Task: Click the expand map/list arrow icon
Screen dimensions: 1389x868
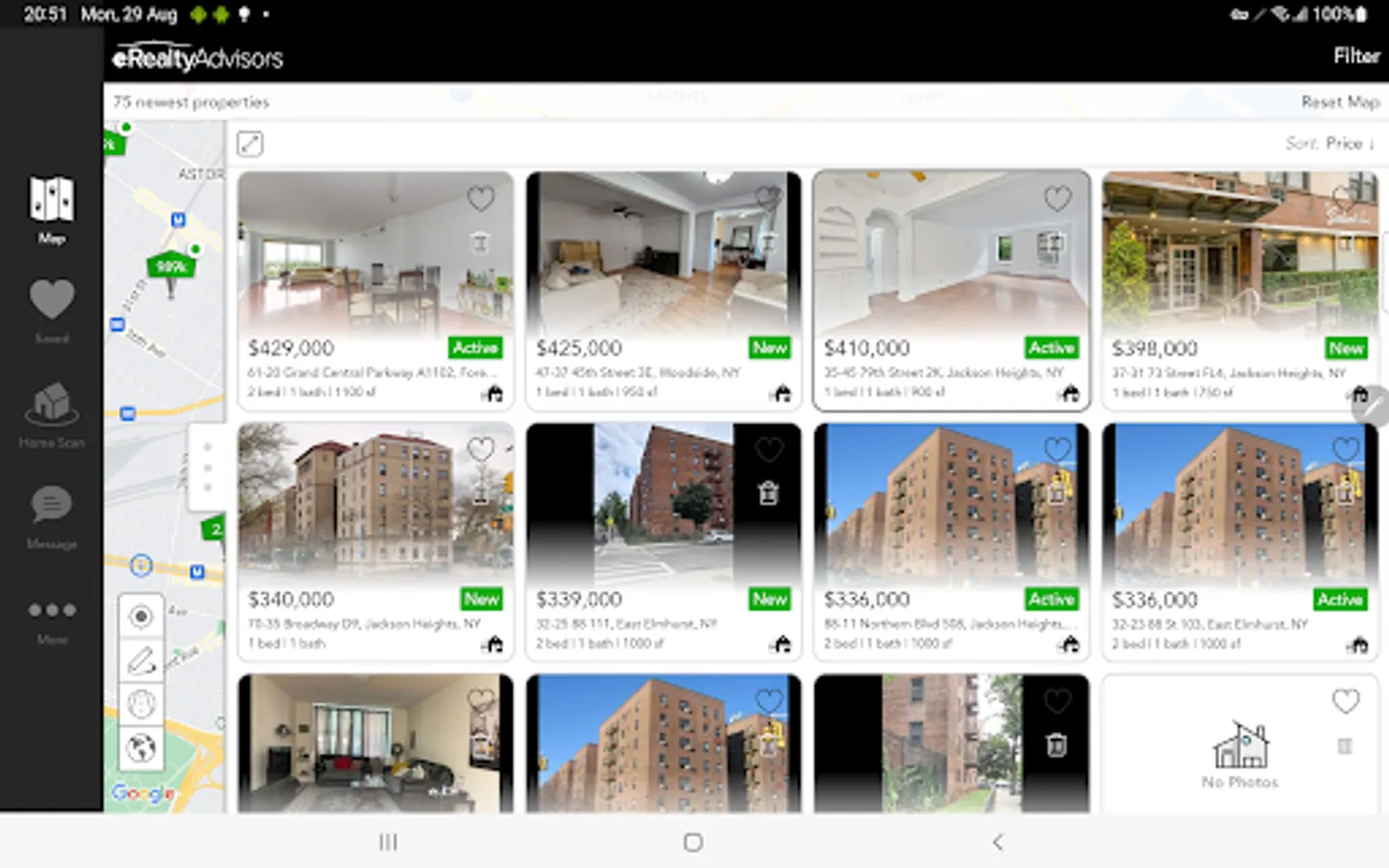Action: 250,144
